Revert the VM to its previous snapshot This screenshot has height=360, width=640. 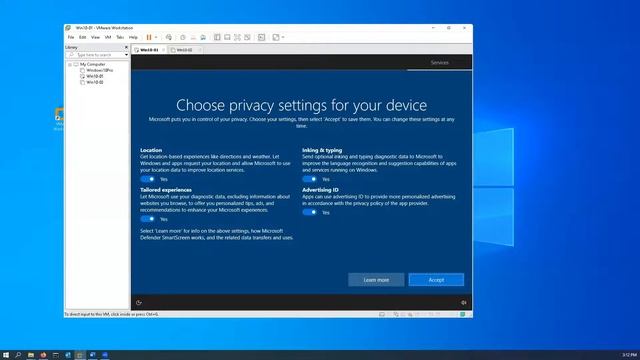click(x=193, y=37)
